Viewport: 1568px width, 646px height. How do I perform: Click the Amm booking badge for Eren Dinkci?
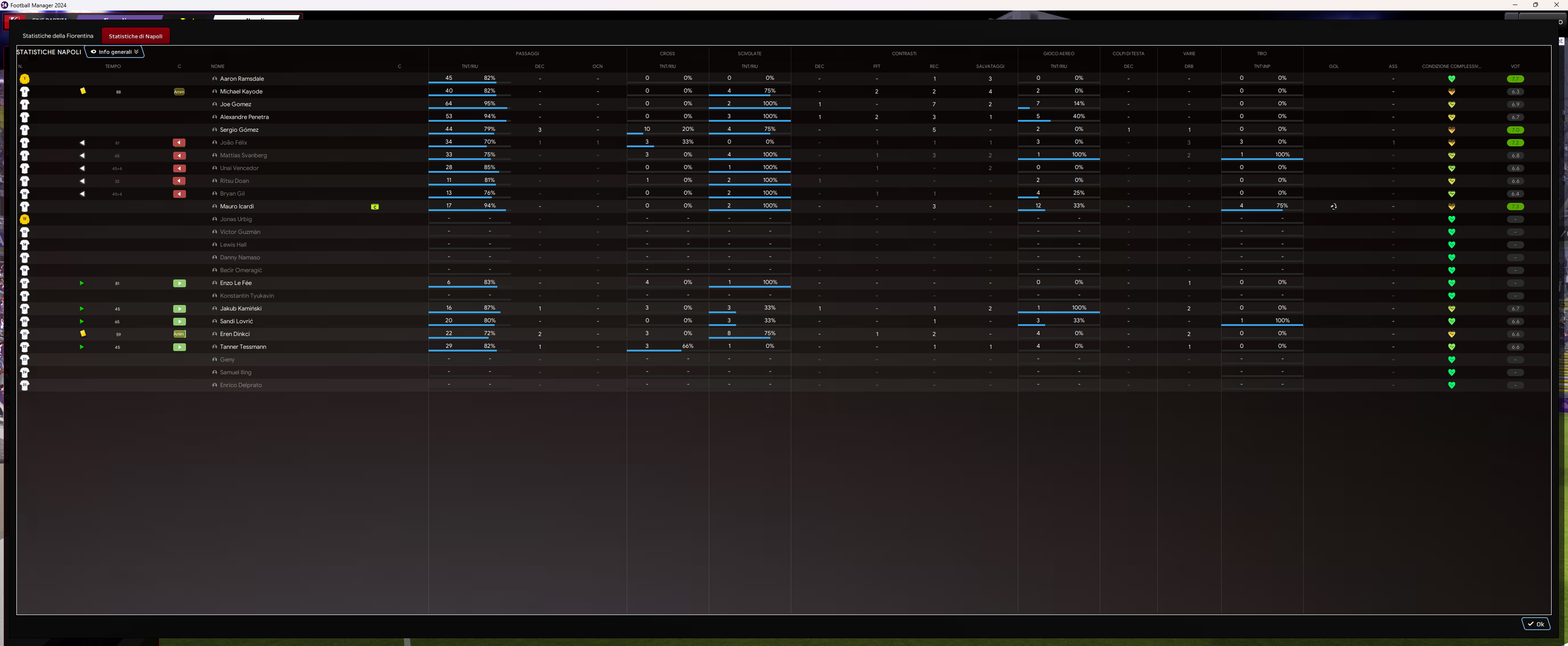click(179, 334)
